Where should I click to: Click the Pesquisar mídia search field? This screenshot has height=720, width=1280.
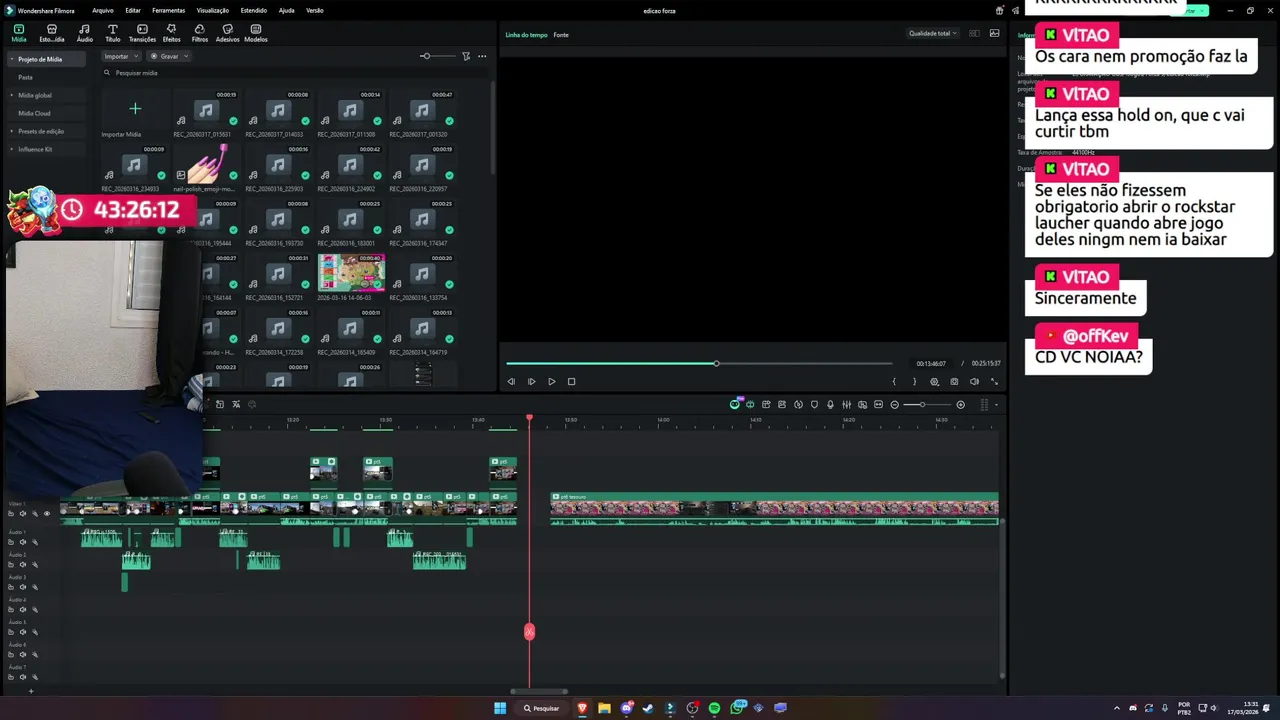[295, 73]
